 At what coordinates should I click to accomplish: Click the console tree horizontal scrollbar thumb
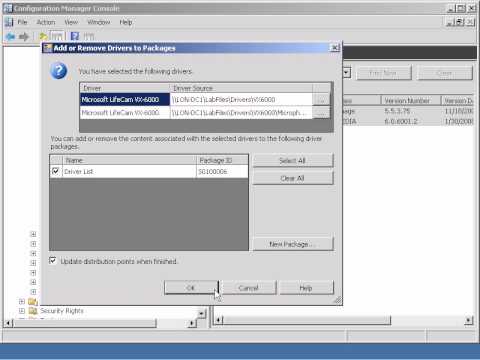click(x=85, y=322)
